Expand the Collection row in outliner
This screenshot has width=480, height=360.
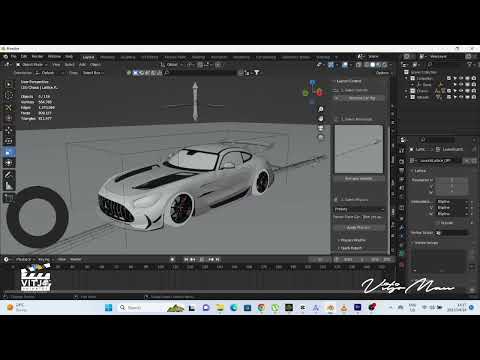click(406, 78)
